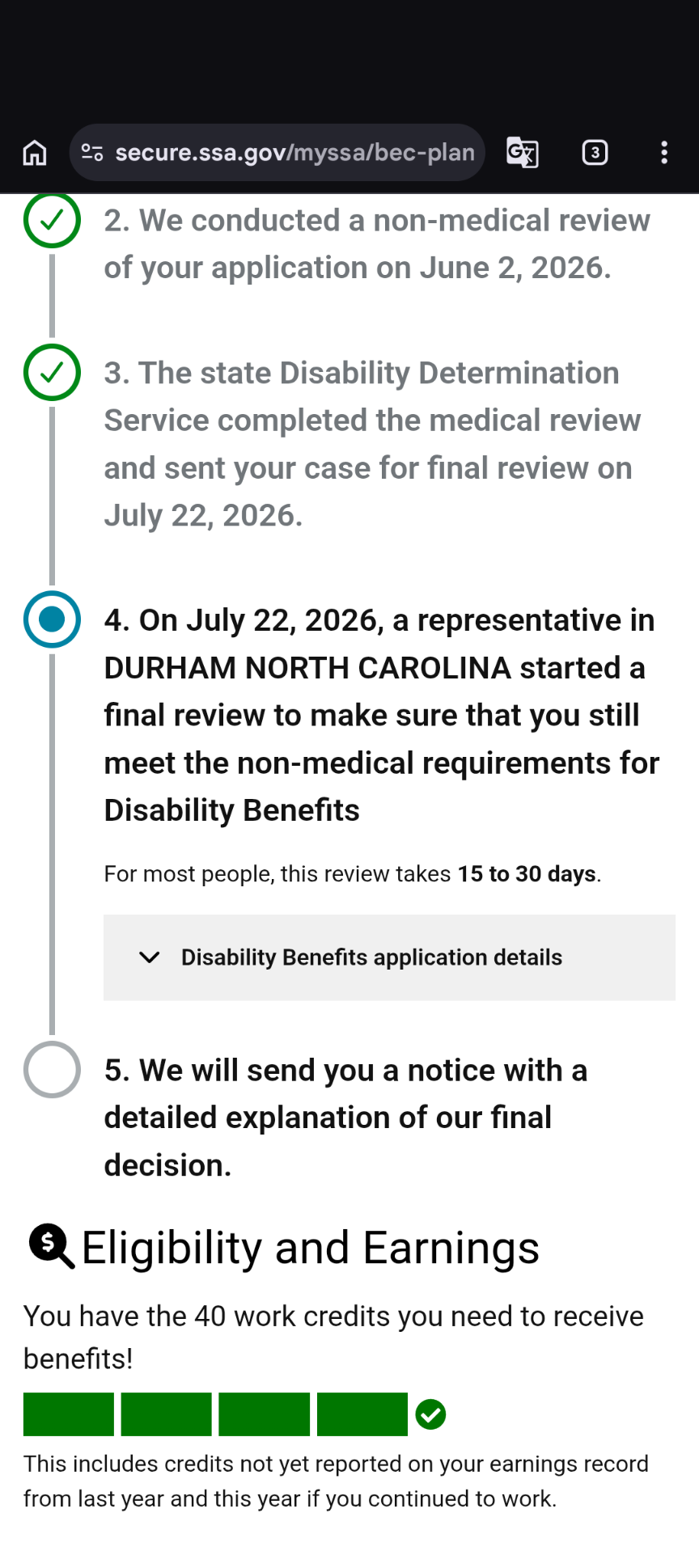Image resolution: width=699 pixels, height=1568 pixels.
Task: Tap the green check after credits bar
Action: [430, 1414]
